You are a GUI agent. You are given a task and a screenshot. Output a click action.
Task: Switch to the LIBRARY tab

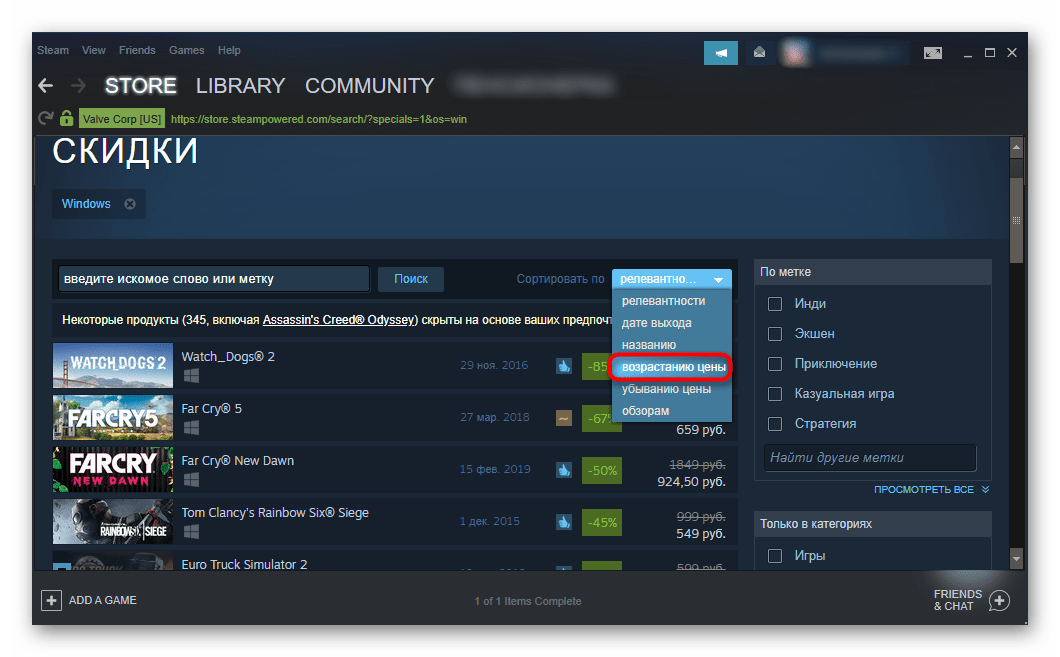(x=241, y=86)
